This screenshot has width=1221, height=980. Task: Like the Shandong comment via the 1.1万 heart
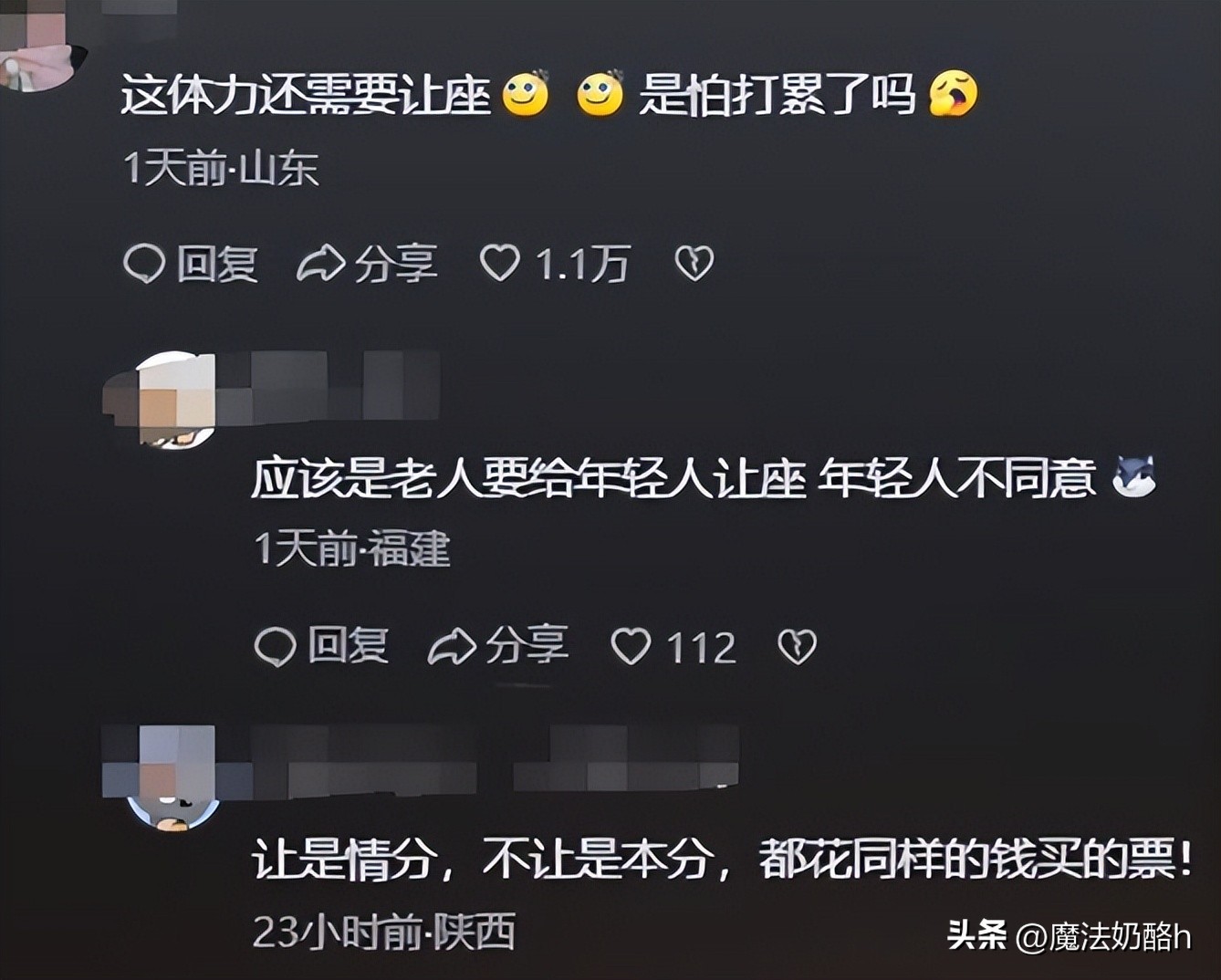(500, 263)
